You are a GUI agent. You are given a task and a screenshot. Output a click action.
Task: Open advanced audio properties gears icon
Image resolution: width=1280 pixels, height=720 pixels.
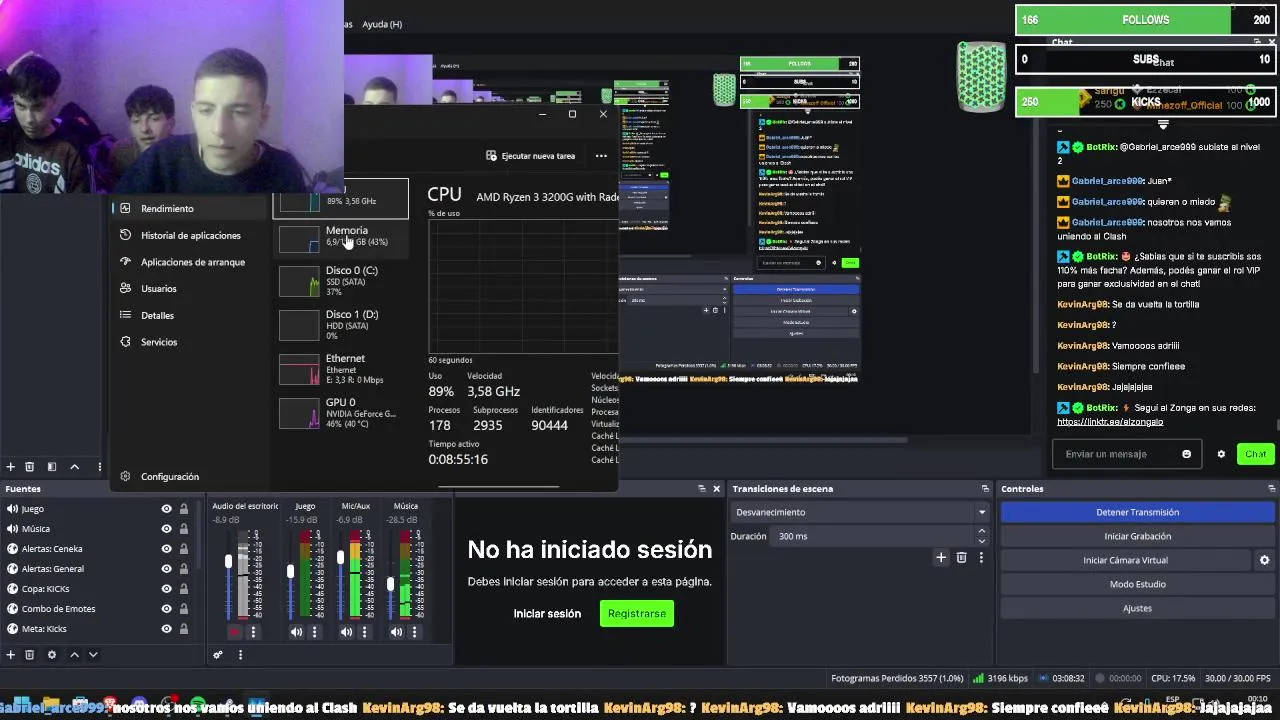coord(218,655)
